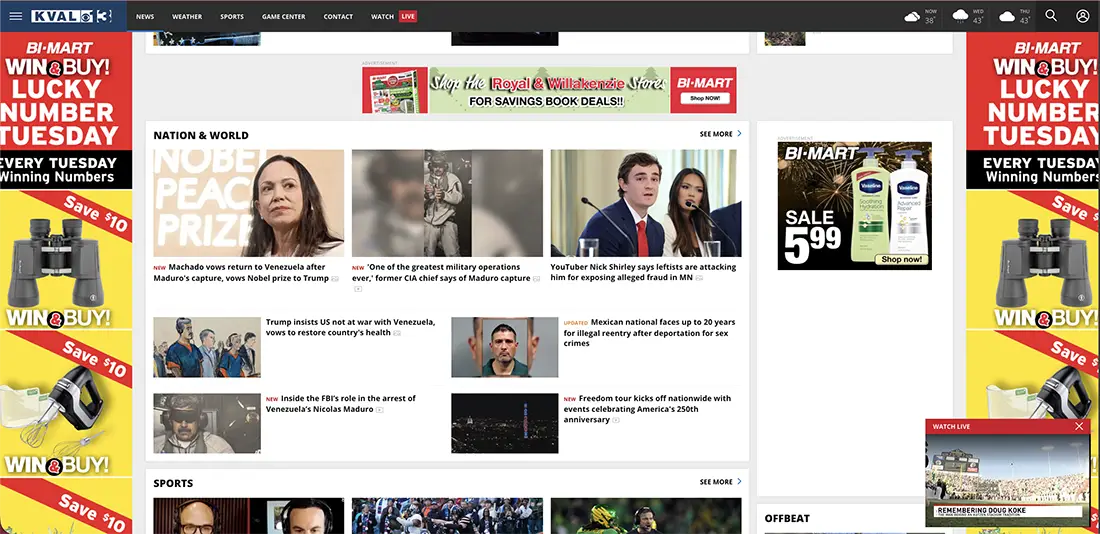
Task: Click the blindfolded Maduro photo thumbnail
Action: point(207,423)
